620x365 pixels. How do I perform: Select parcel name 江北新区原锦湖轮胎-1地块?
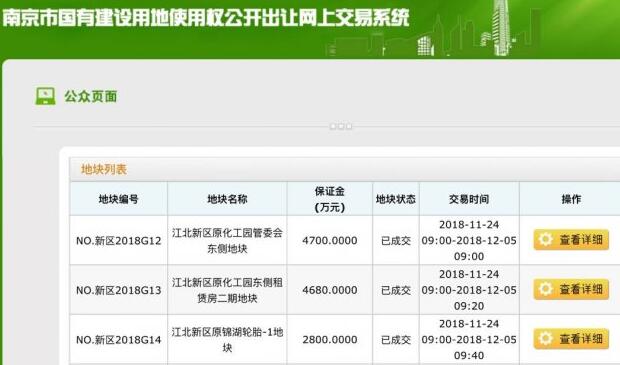[x=227, y=340]
